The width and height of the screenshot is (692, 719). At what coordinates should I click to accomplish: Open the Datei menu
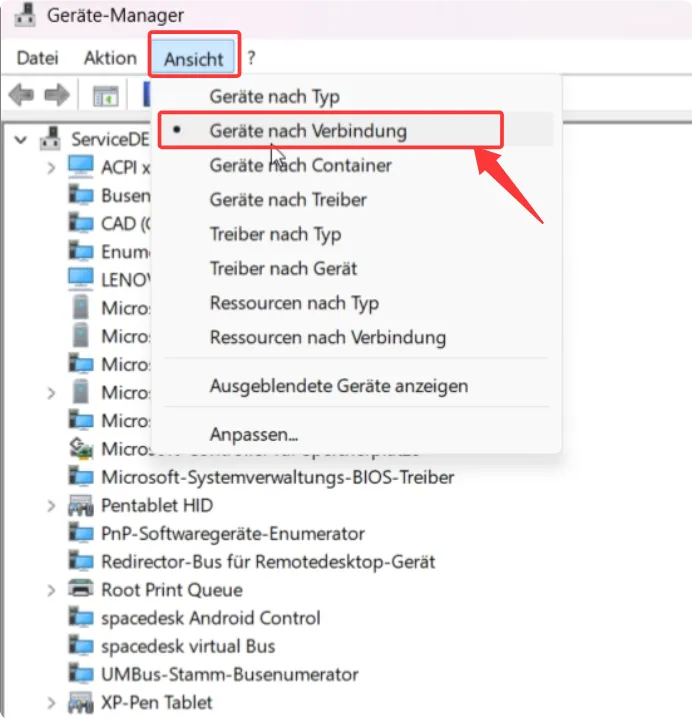click(x=38, y=58)
